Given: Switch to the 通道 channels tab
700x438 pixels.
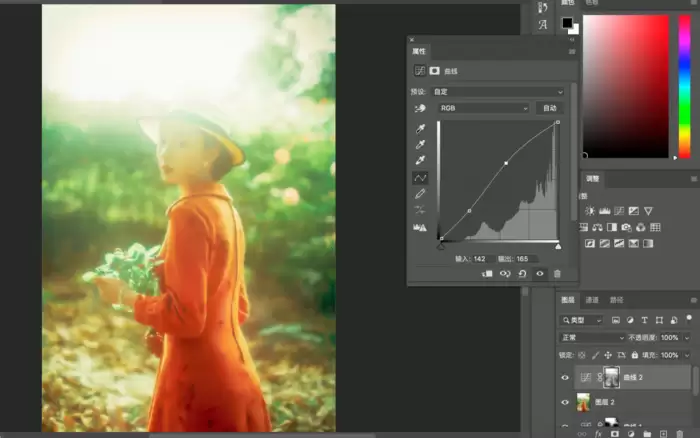Looking at the screenshot, I should pyautogui.click(x=592, y=300).
